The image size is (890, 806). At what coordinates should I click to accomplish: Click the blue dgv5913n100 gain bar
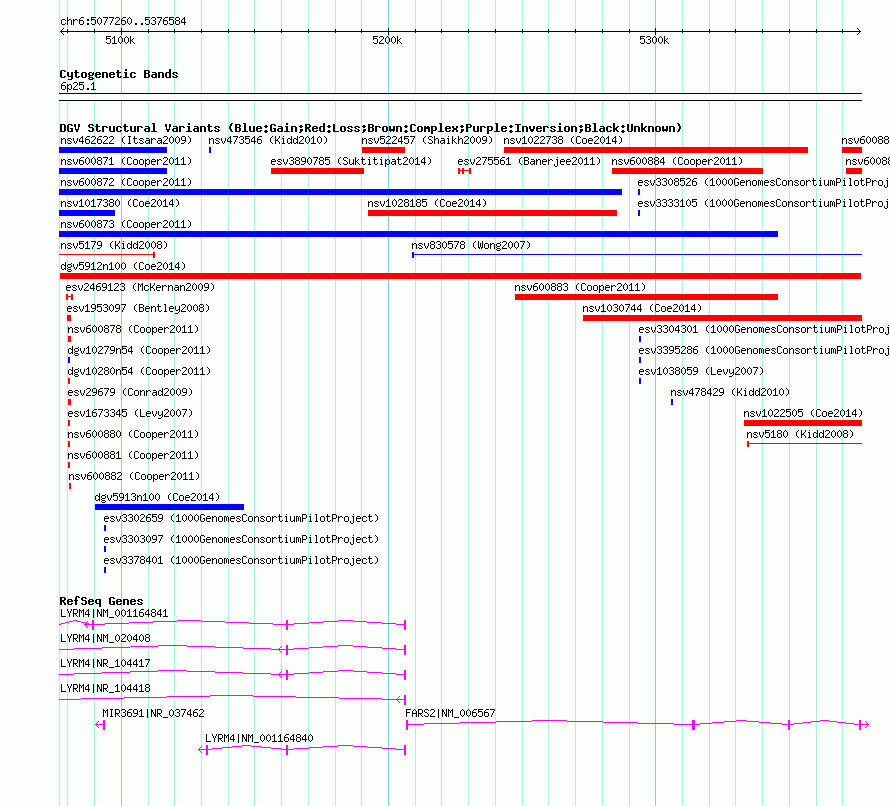(169, 507)
